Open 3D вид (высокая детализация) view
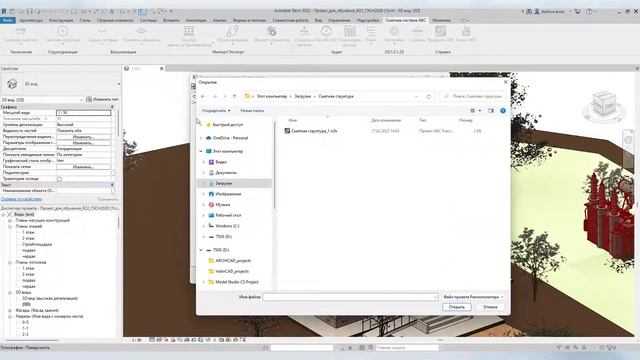 click(50, 298)
